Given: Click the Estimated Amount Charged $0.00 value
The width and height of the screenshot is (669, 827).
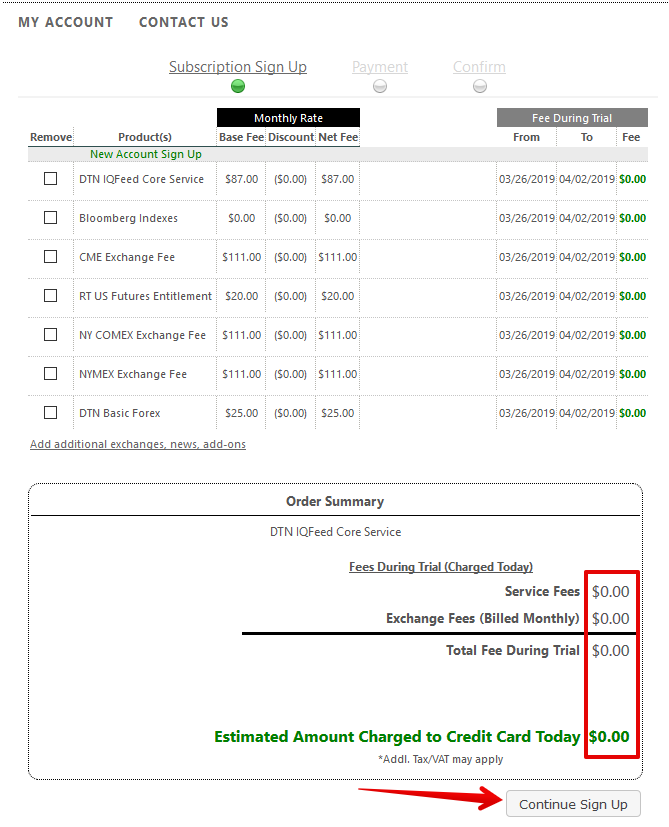Looking at the screenshot, I should click(x=609, y=737).
